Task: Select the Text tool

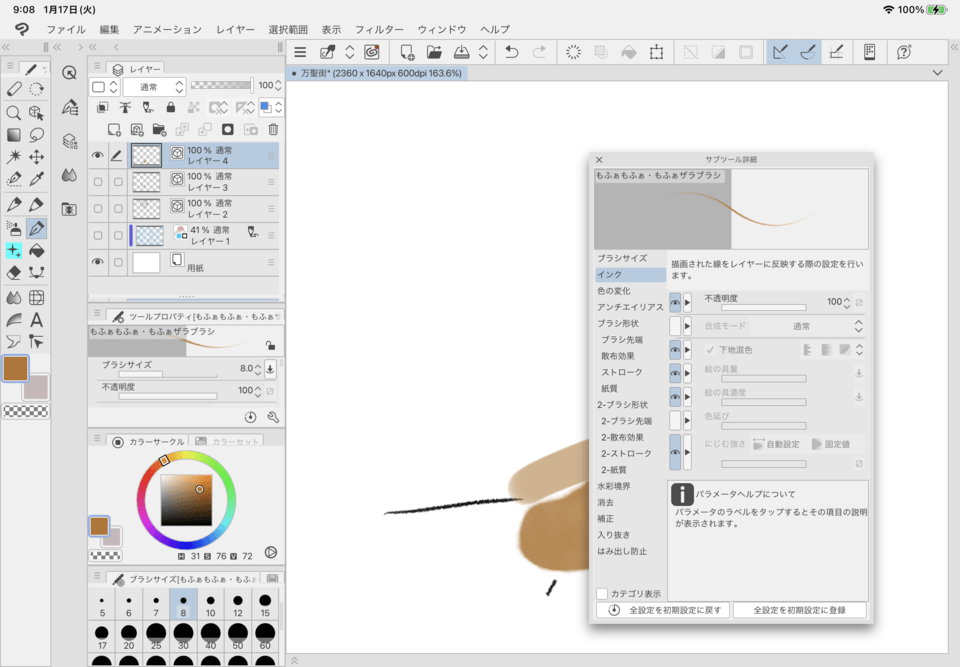Action: coord(37,320)
